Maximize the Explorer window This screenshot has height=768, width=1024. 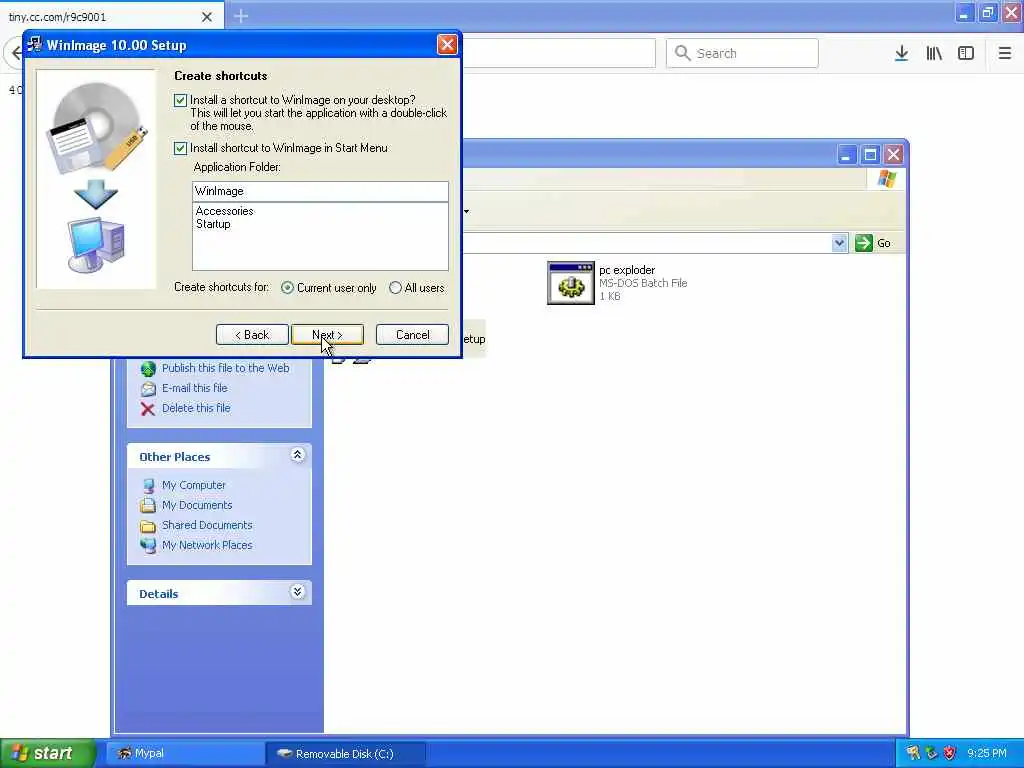point(870,155)
